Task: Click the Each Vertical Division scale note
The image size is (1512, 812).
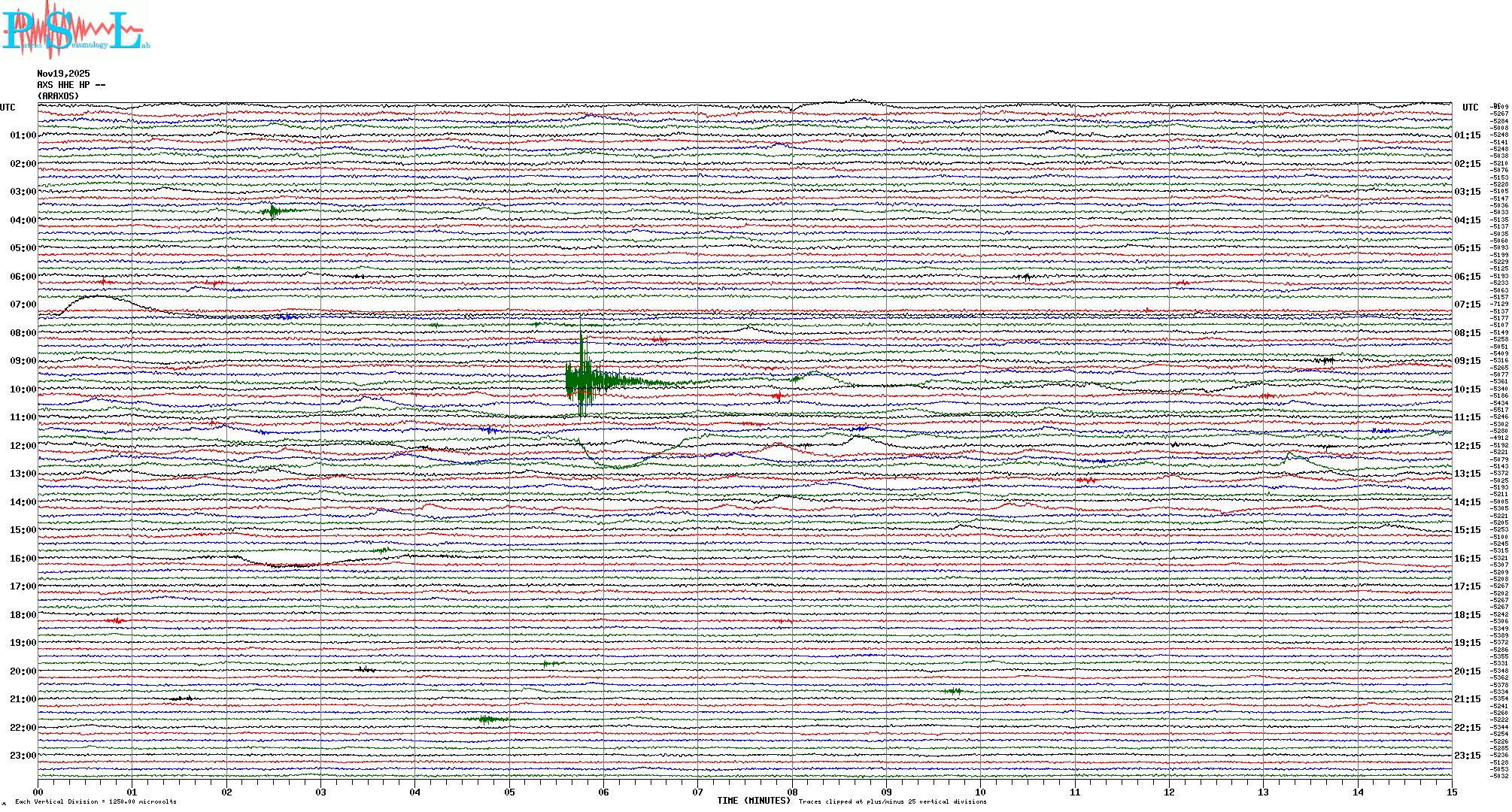Action: tap(96, 801)
